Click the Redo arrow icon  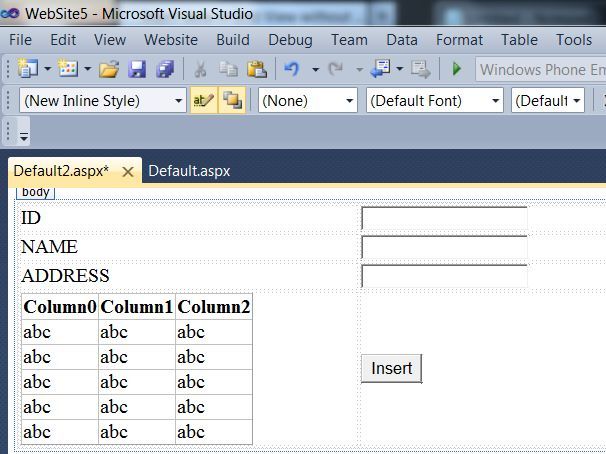pos(336,70)
